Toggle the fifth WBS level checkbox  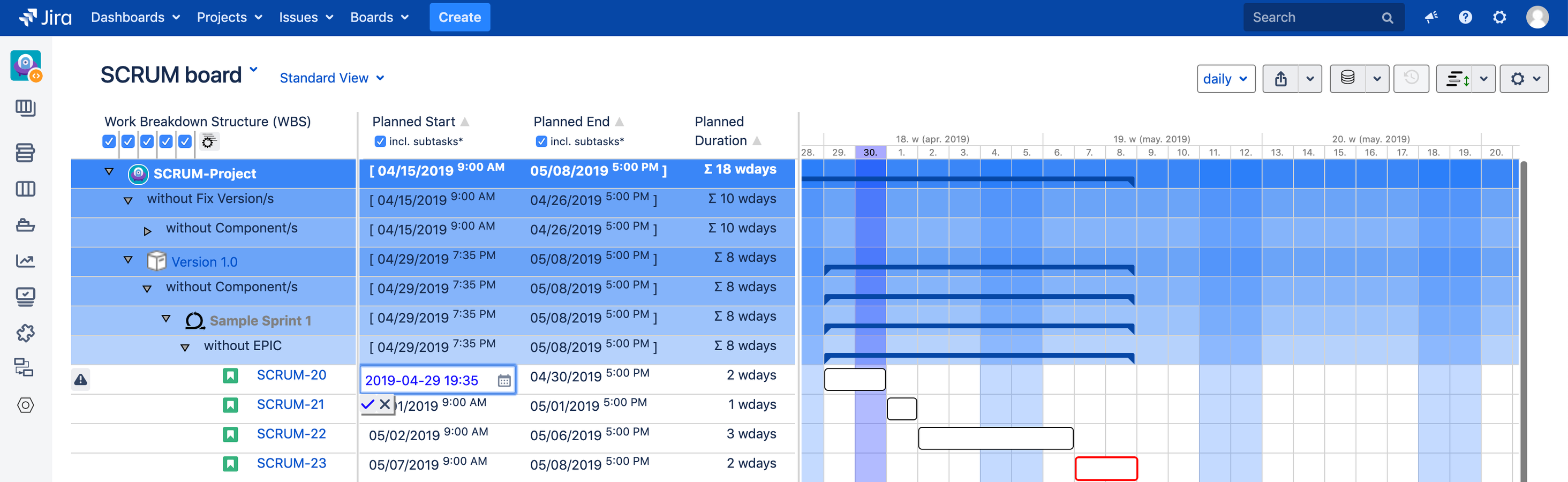point(185,141)
